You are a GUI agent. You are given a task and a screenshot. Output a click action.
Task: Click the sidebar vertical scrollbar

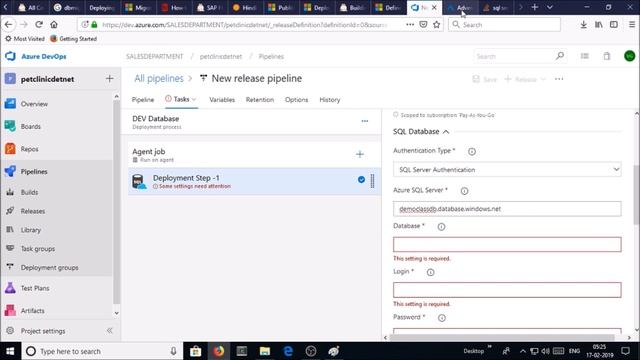click(x=116, y=202)
